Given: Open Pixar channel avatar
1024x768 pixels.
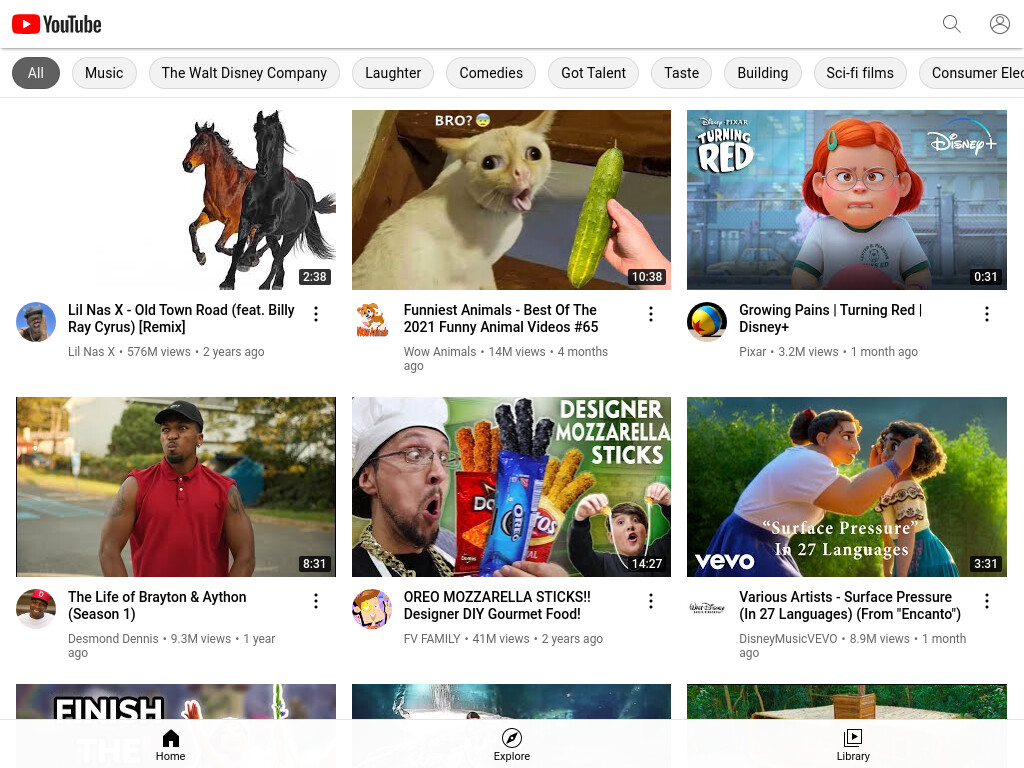Looking at the screenshot, I should click(707, 321).
